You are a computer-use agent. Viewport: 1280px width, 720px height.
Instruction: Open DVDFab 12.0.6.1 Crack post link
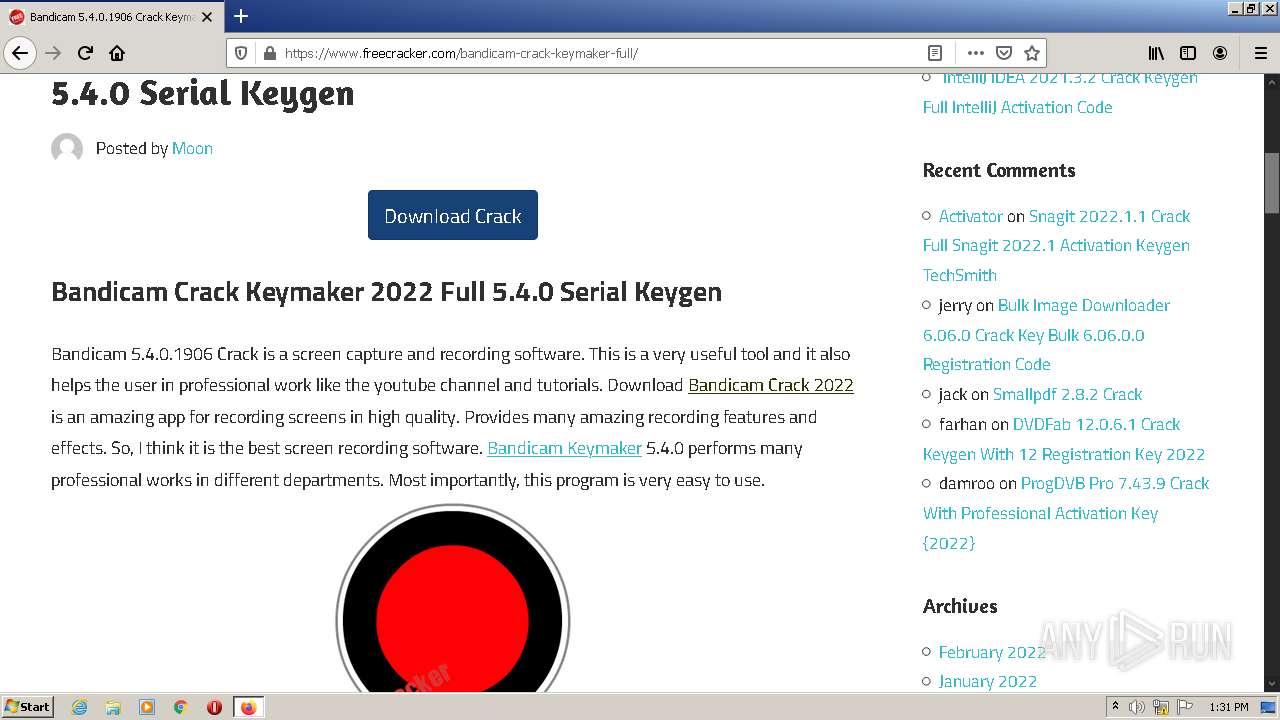[x=1064, y=439]
